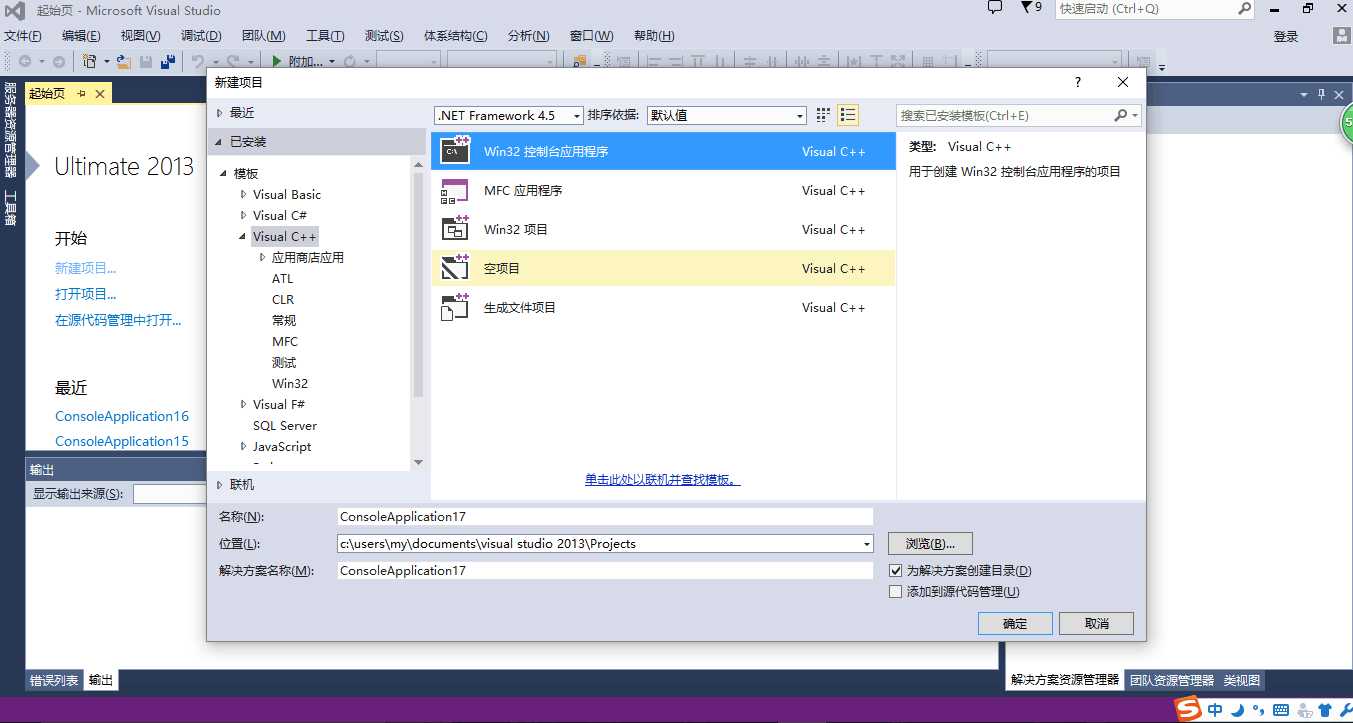Open the 调试(D) menu
This screenshot has width=1353, height=723.
(x=200, y=36)
